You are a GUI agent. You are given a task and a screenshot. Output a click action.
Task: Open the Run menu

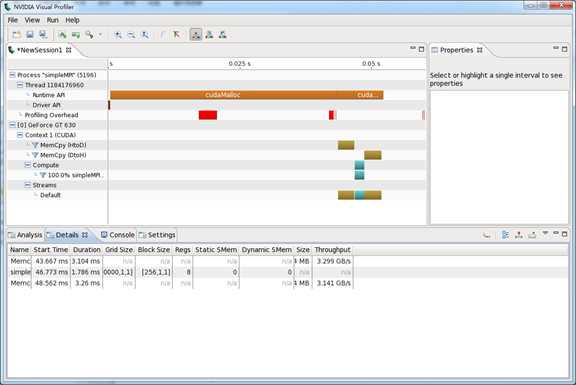pos(53,20)
